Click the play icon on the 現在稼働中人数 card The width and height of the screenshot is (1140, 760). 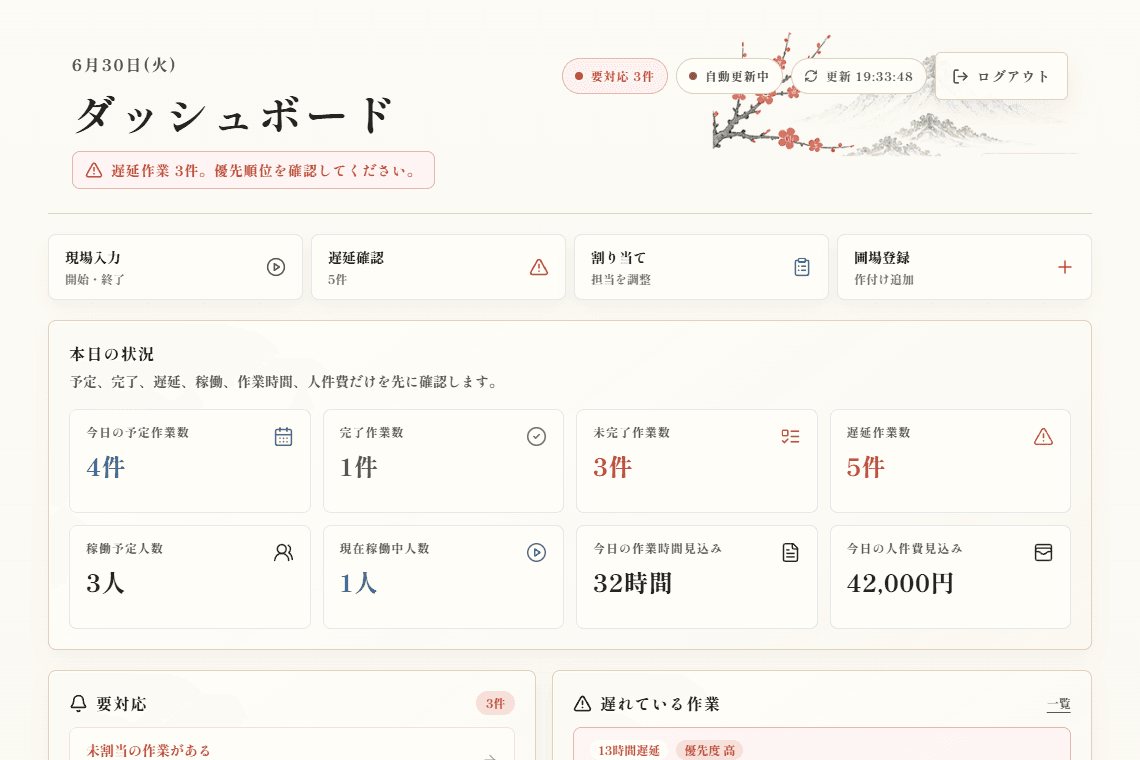coord(537,553)
